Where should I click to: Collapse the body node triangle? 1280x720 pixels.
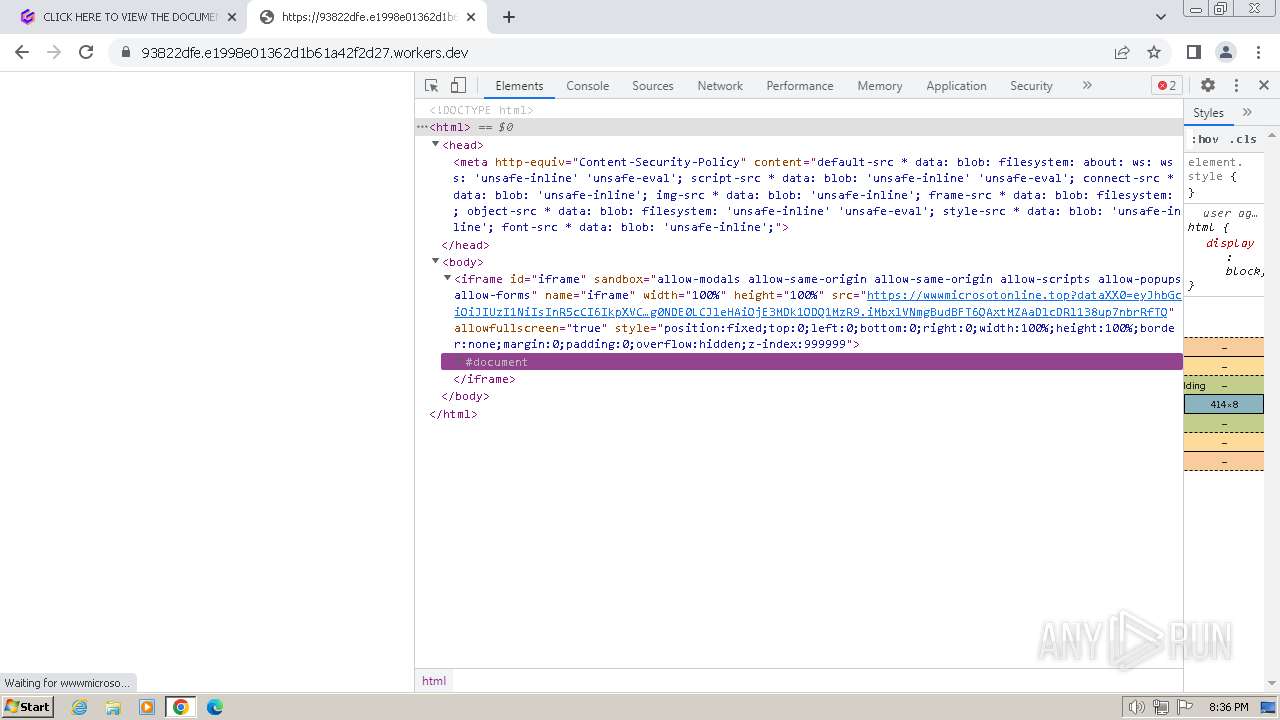click(x=436, y=262)
